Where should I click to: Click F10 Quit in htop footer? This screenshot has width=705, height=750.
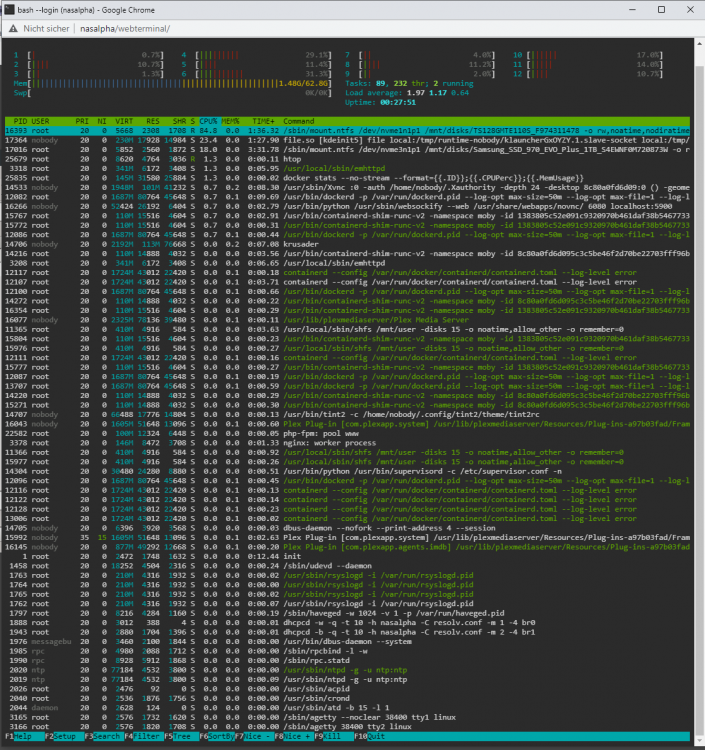point(370,736)
